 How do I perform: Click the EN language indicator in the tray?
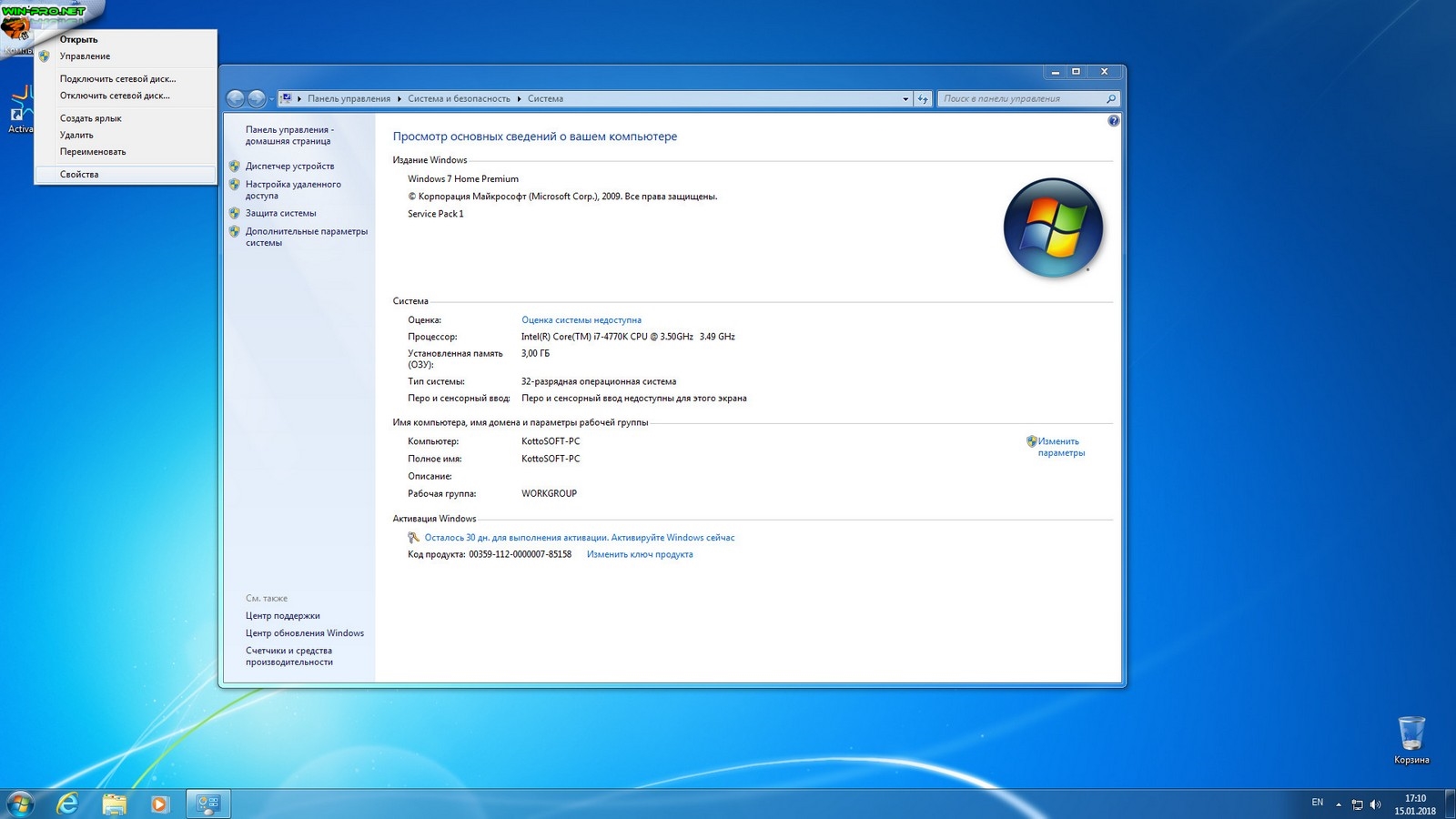pos(1317,803)
